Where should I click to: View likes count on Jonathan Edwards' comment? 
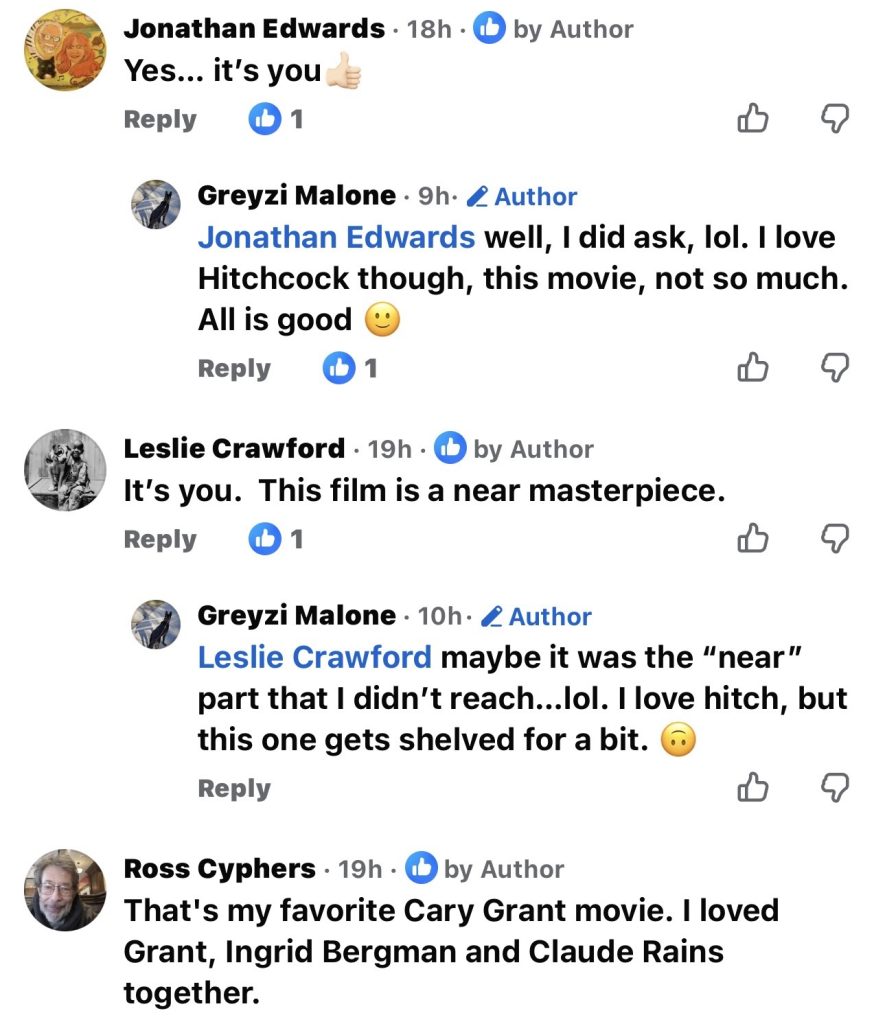(x=276, y=120)
